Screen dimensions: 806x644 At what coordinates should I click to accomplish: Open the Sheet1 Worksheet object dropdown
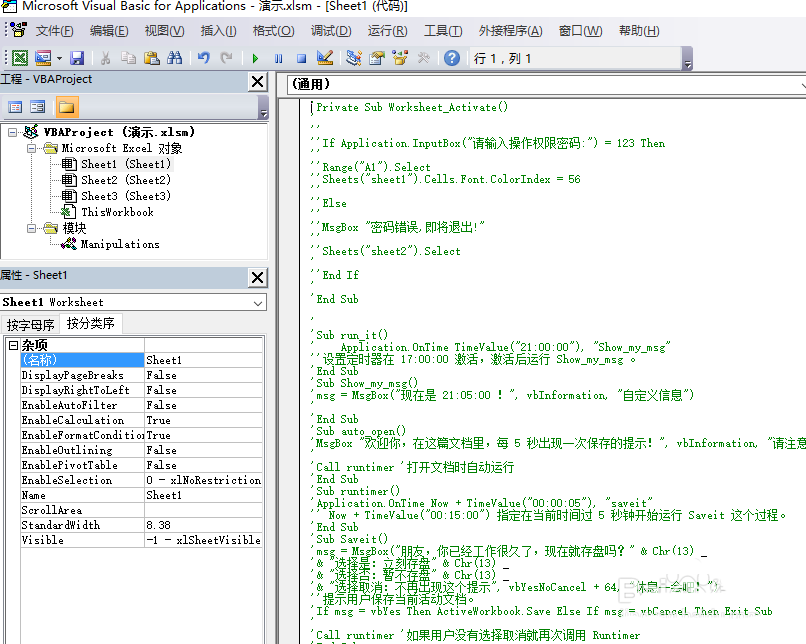[x=258, y=303]
